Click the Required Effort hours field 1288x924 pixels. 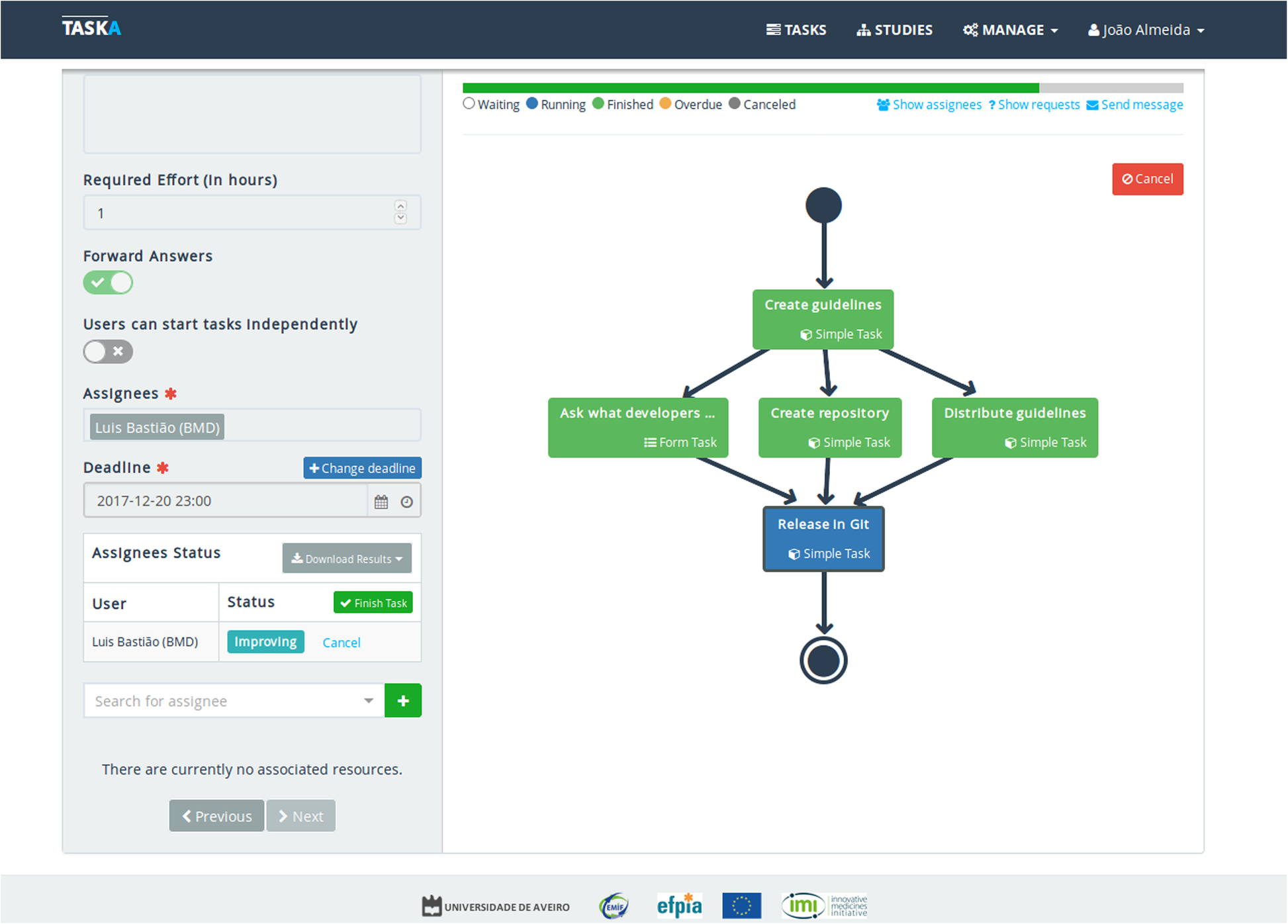tap(252, 212)
